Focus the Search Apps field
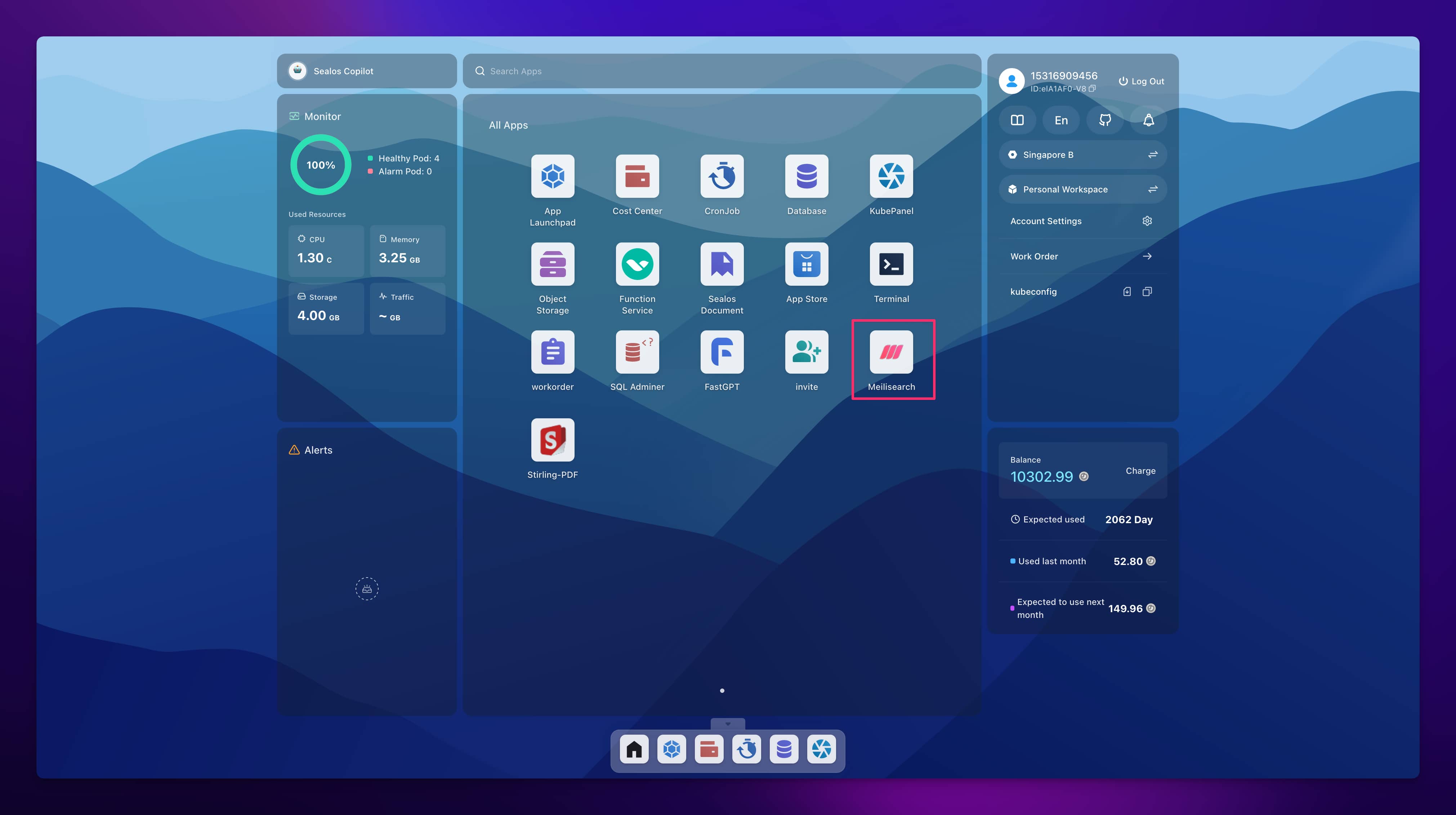 [x=722, y=71]
